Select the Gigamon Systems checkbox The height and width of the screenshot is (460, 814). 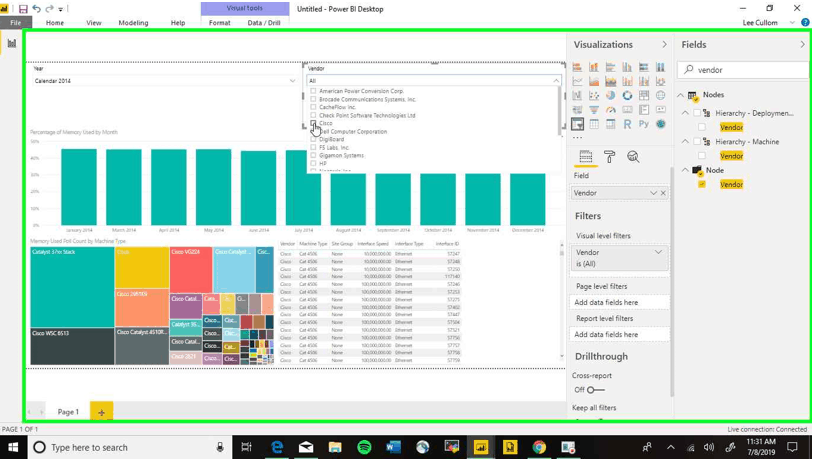click(x=313, y=155)
